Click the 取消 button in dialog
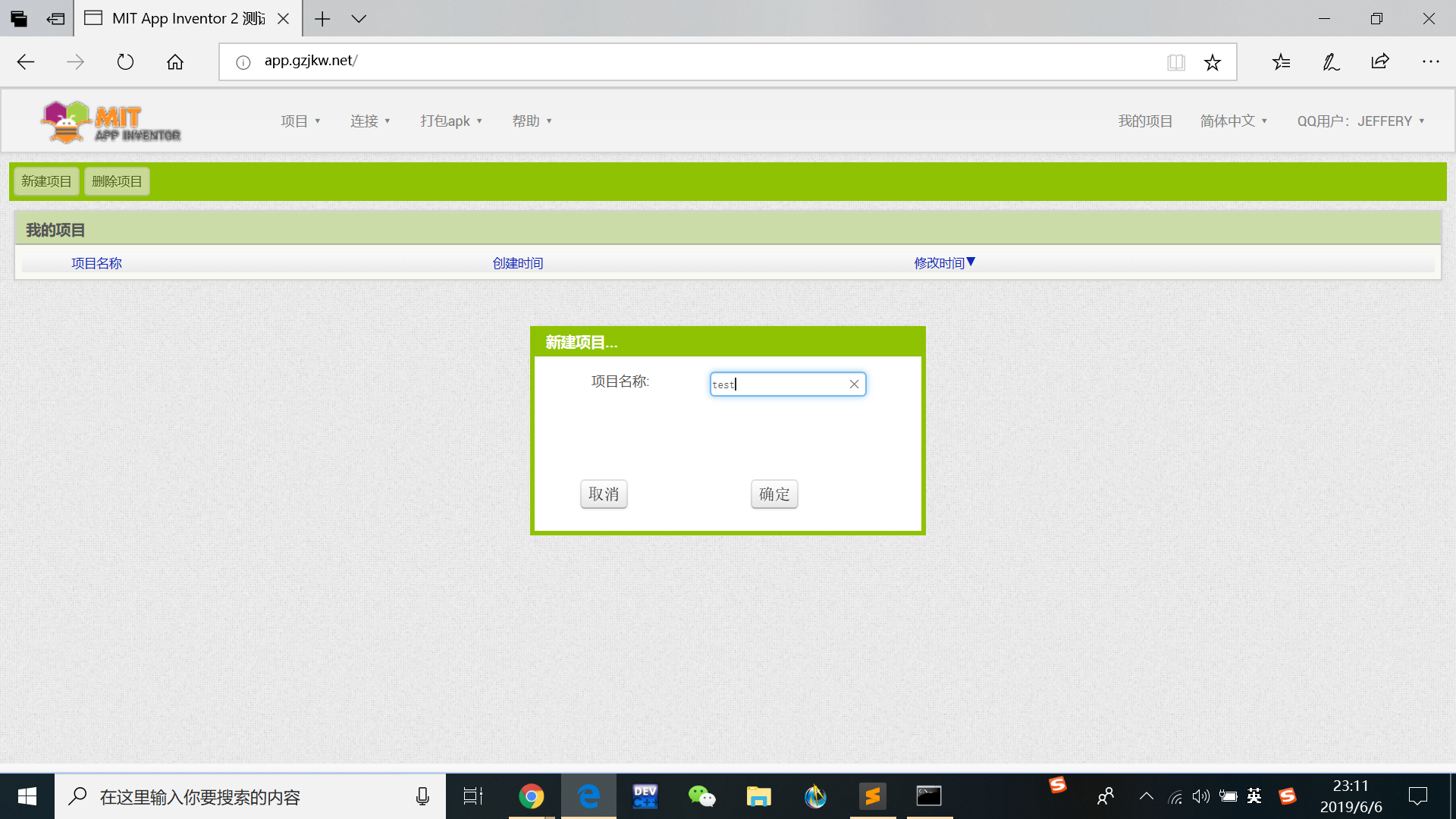The height and width of the screenshot is (819, 1456). click(x=604, y=494)
